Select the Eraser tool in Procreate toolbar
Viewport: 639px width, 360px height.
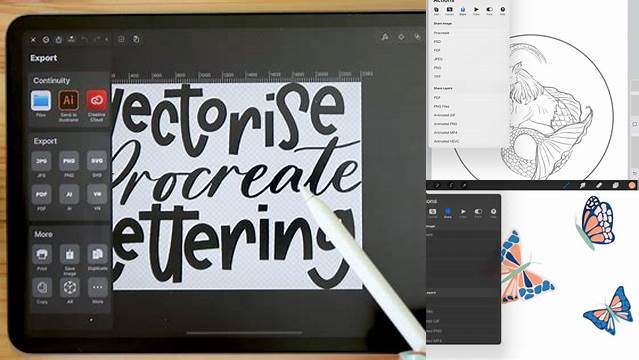599,185
